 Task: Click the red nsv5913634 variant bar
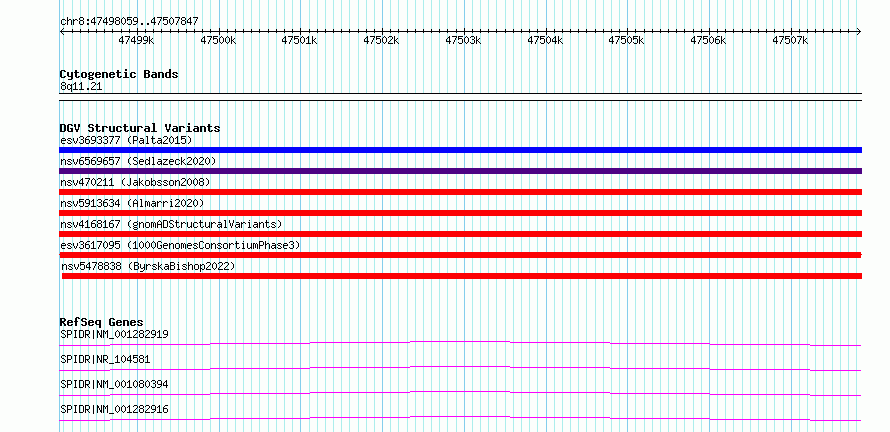tap(460, 213)
